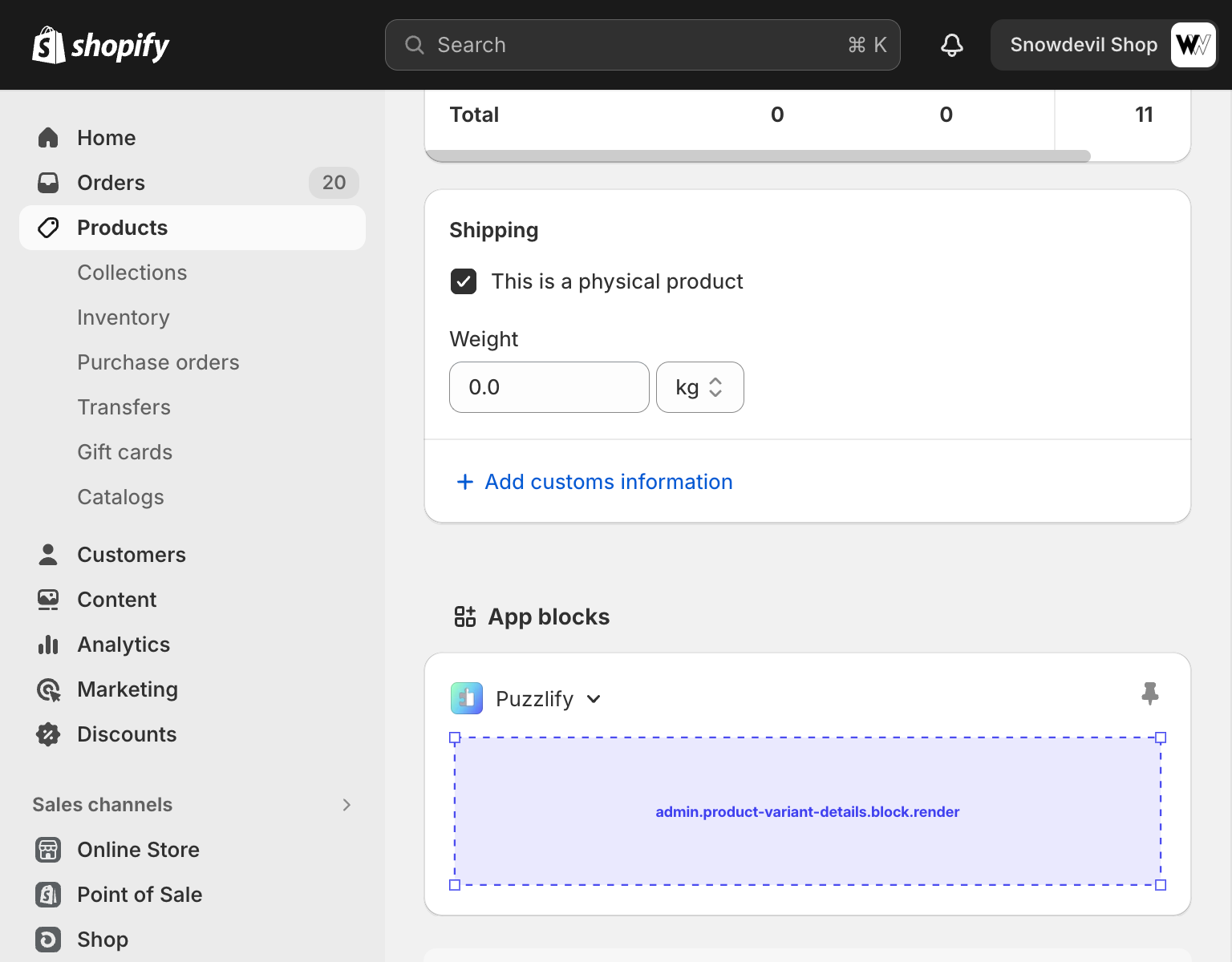Expand the Sales channels section
1232x962 pixels.
click(346, 805)
